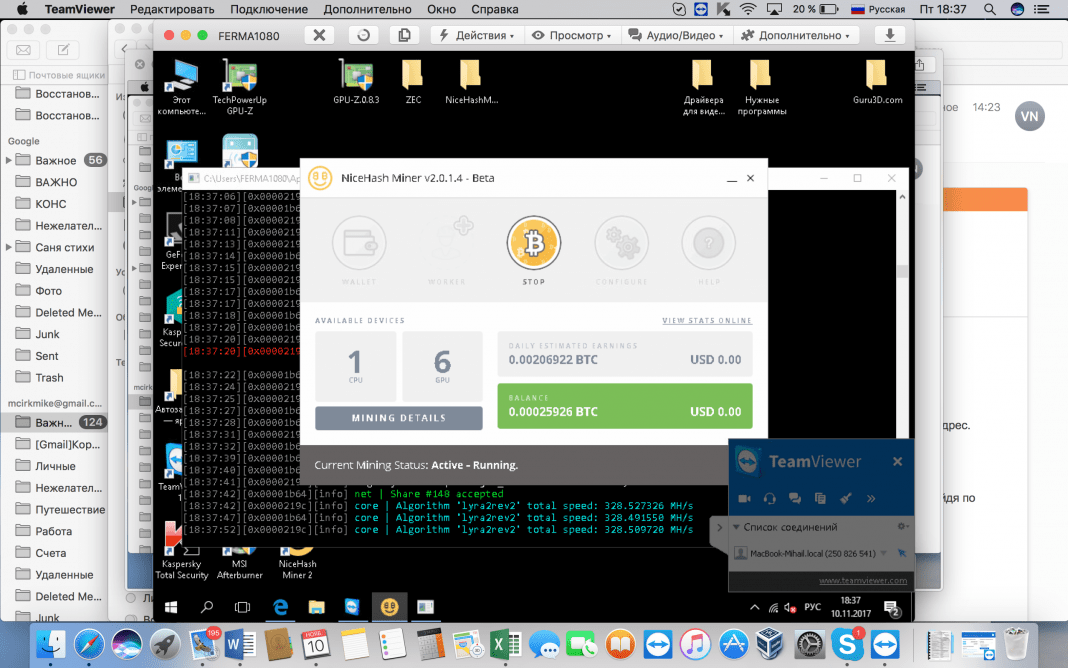Viewport: 1068px width, 668px height.
Task: Start video in TeamViewer panel camera icon
Action: point(745,498)
